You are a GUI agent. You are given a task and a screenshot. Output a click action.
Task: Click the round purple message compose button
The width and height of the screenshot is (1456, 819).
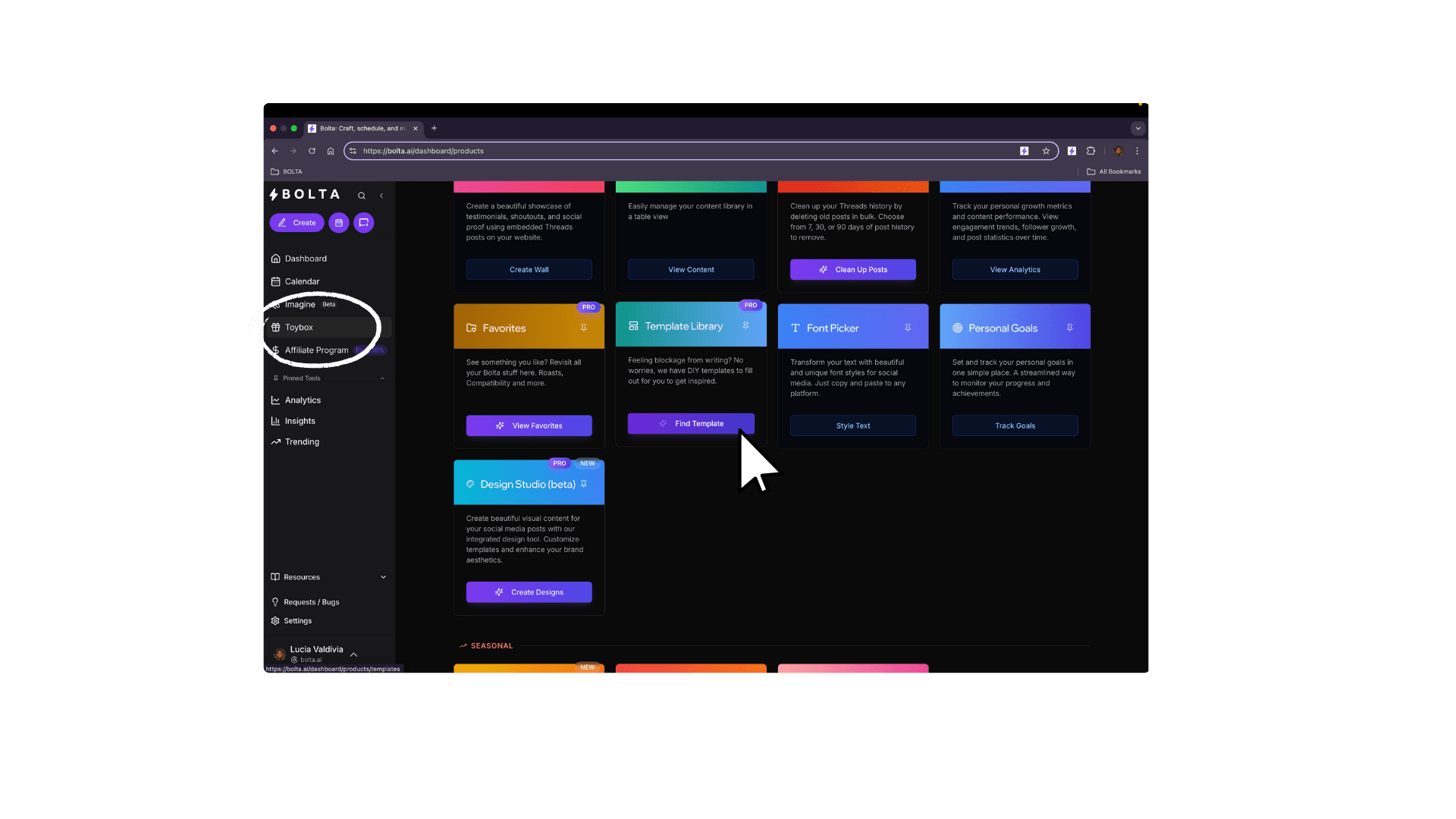click(364, 223)
